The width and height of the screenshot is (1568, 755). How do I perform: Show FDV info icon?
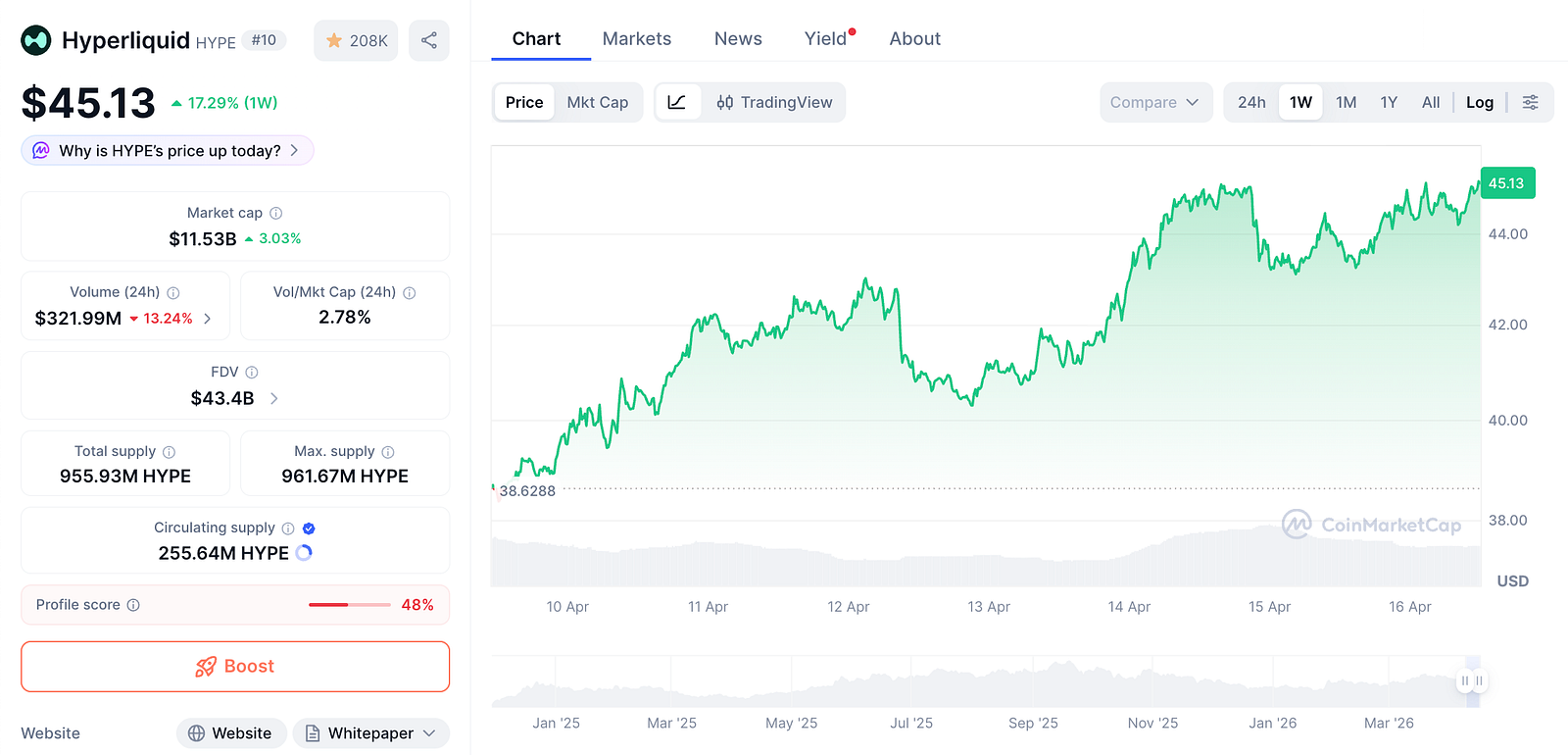tap(252, 372)
